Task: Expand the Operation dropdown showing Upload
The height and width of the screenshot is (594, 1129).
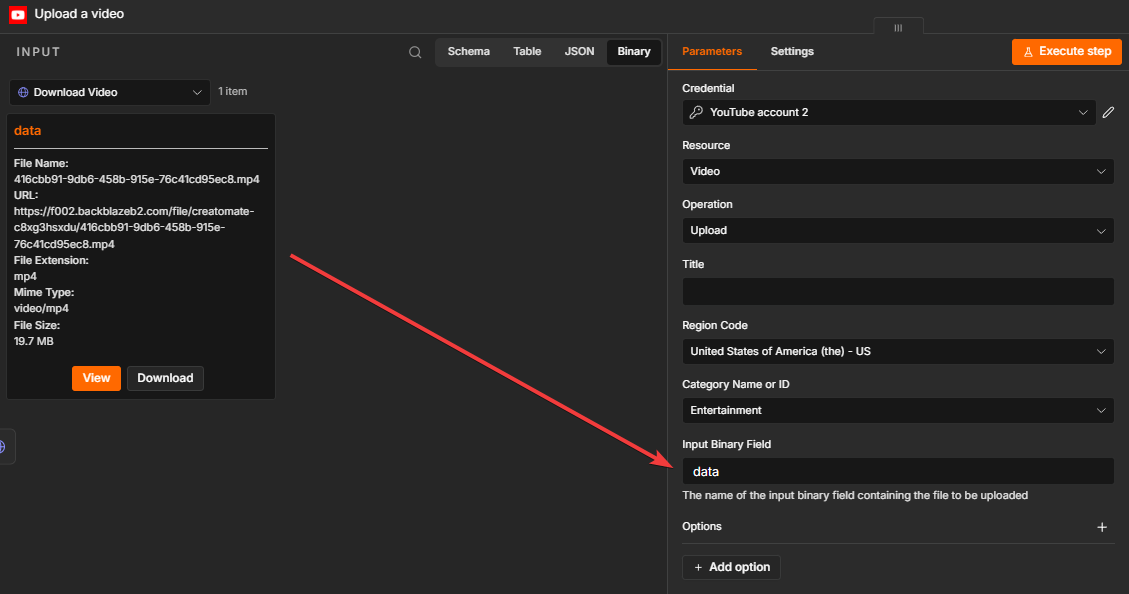Action: pos(898,230)
